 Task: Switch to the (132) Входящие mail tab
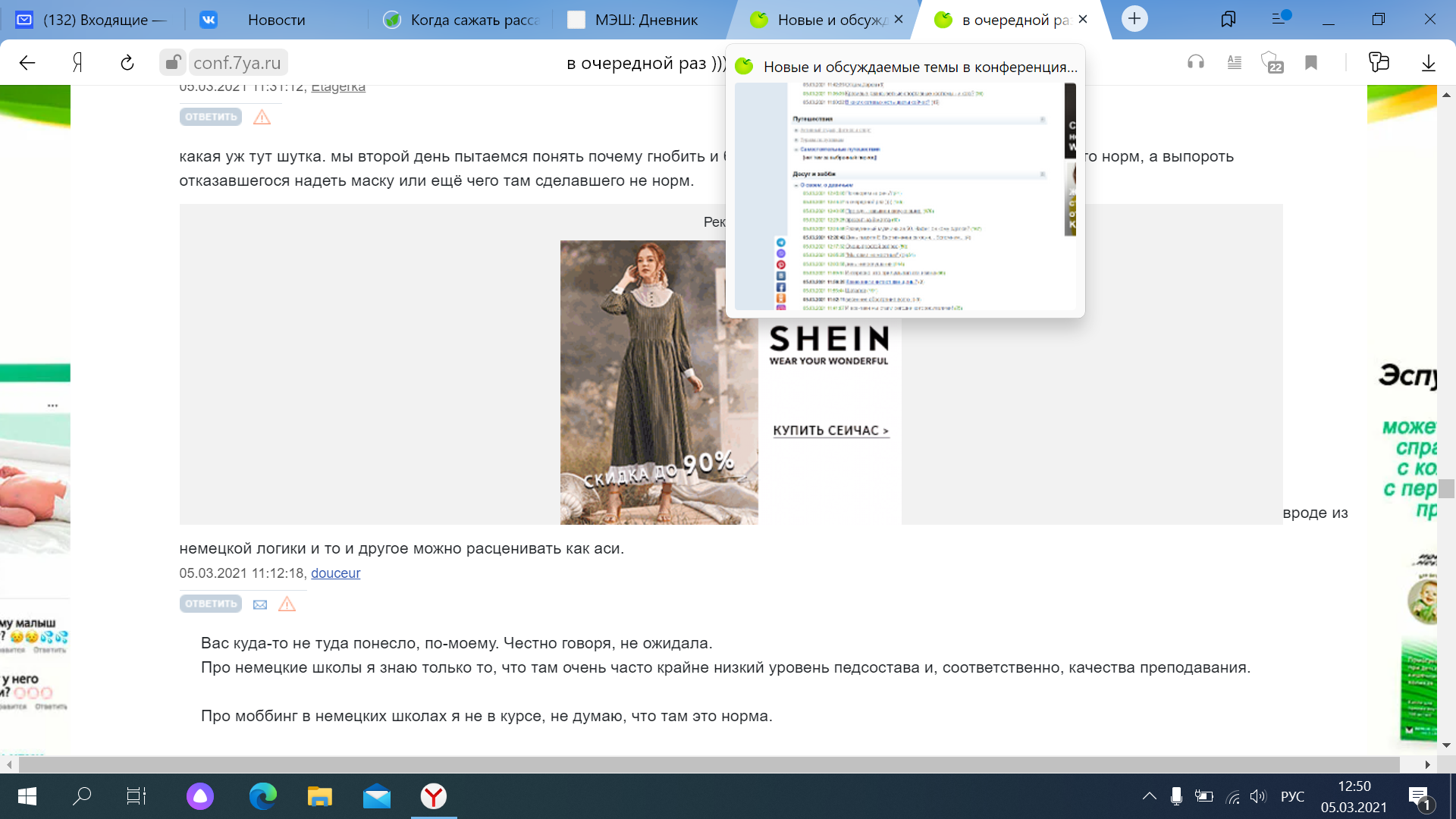(91, 20)
